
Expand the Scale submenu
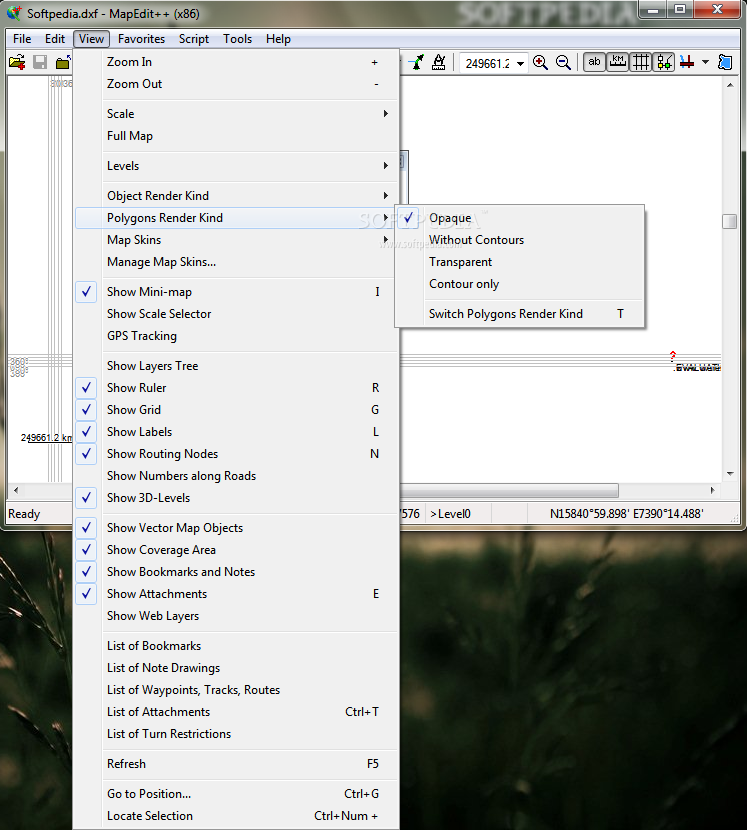(236, 114)
